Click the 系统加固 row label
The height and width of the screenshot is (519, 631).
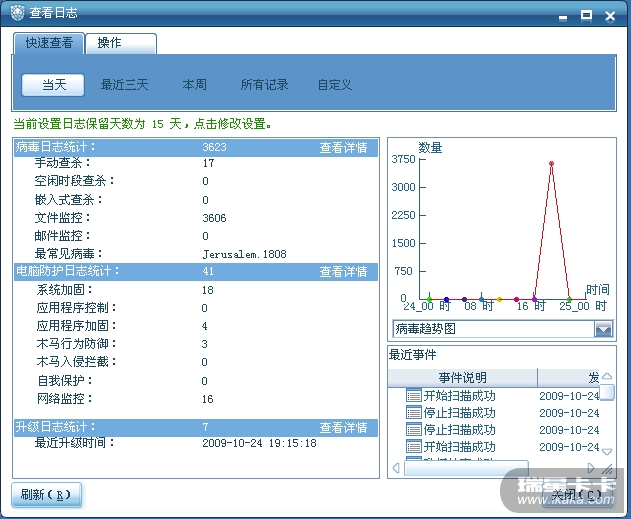tap(64, 290)
